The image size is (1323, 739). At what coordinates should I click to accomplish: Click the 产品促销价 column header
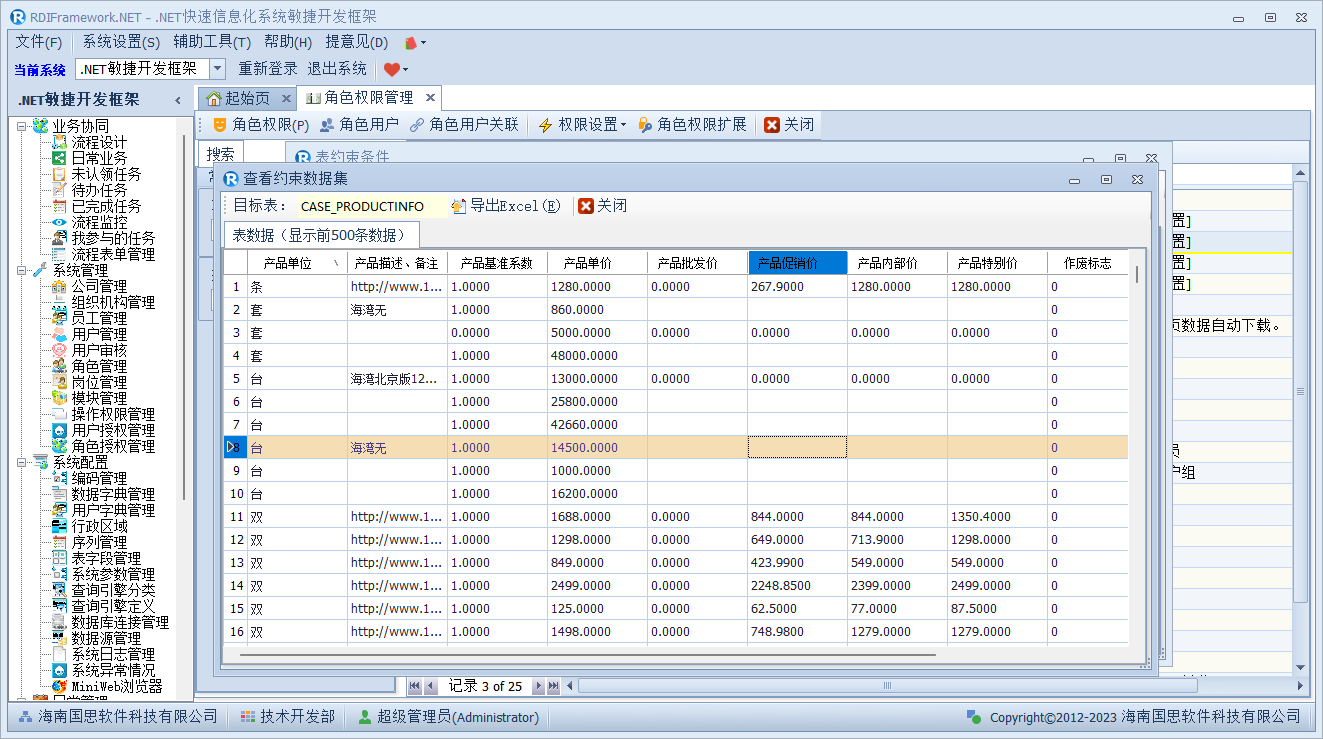tap(797, 263)
